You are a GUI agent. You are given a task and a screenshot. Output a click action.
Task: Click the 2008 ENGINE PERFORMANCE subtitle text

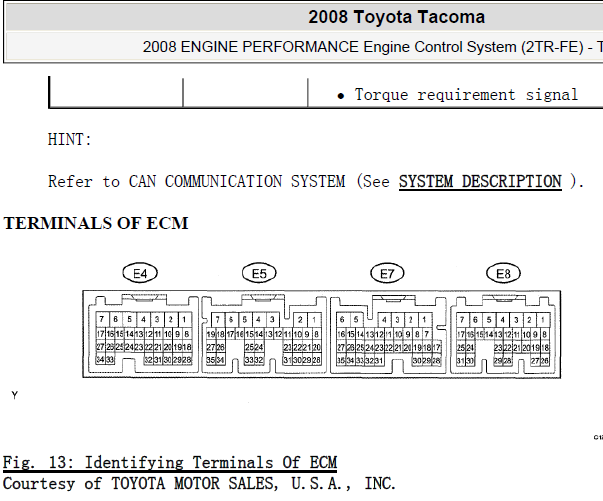[372, 47]
